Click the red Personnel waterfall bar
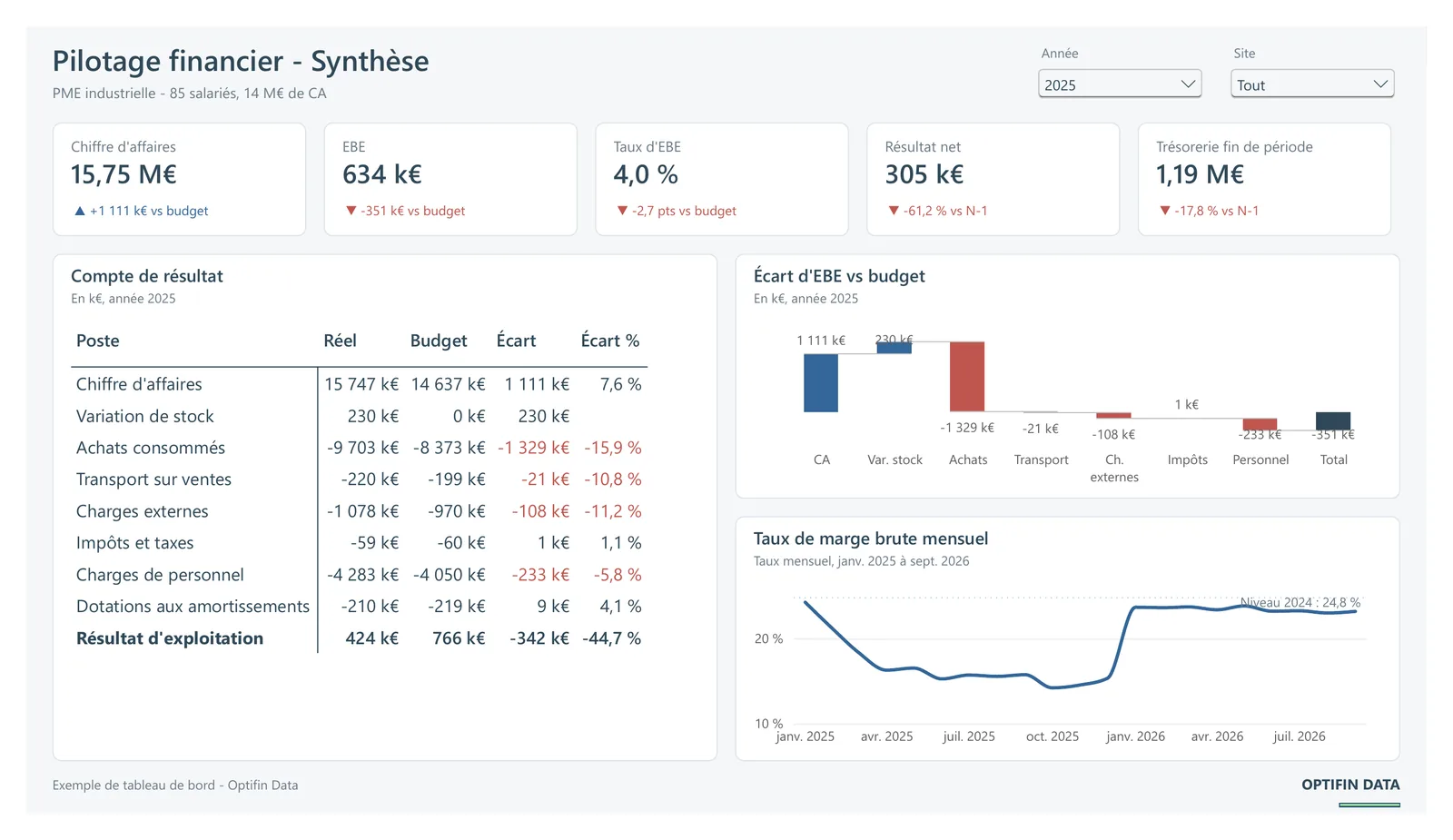This screenshot has height=840, width=1453. [x=1260, y=424]
